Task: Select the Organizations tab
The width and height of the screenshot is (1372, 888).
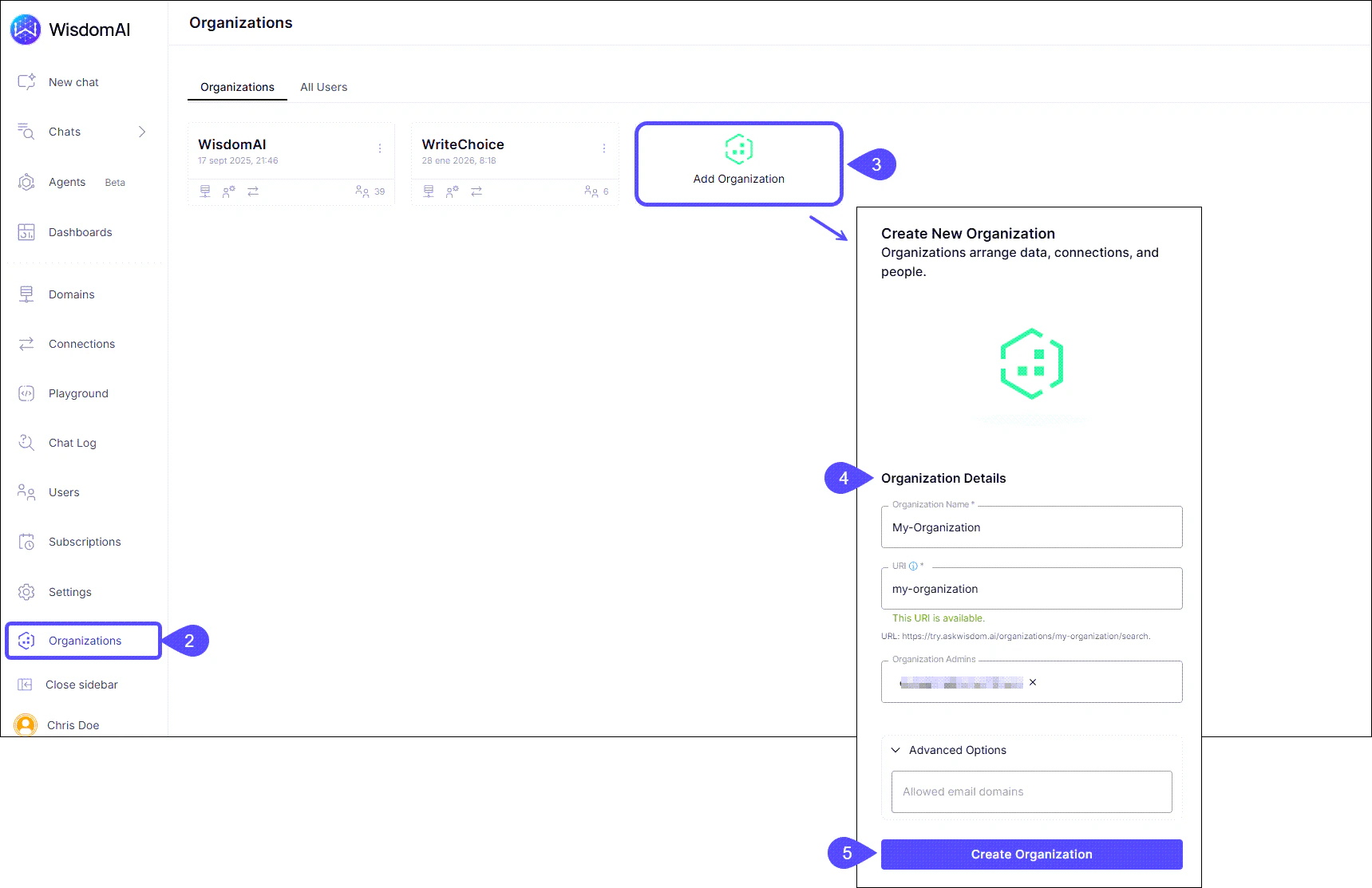Action: pos(236,87)
